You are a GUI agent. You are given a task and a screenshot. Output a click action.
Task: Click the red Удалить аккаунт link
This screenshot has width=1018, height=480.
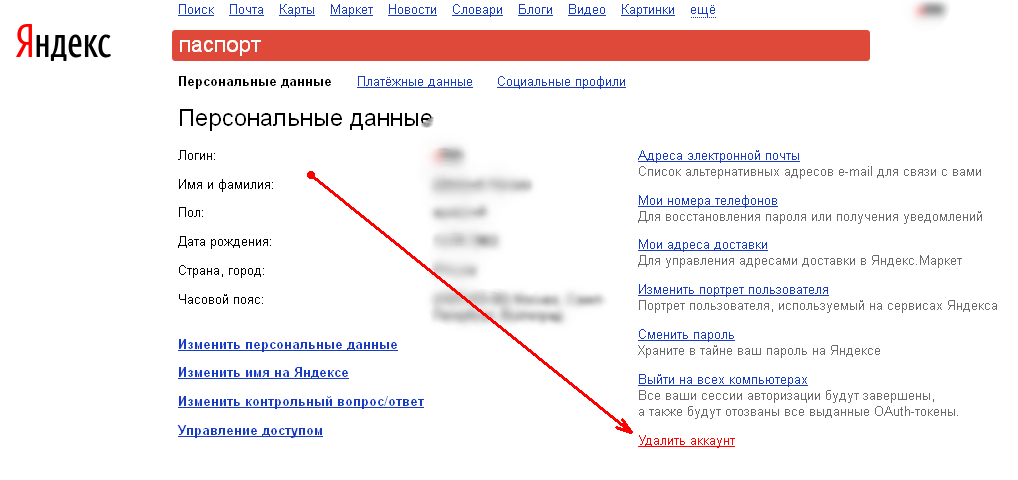coord(686,441)
